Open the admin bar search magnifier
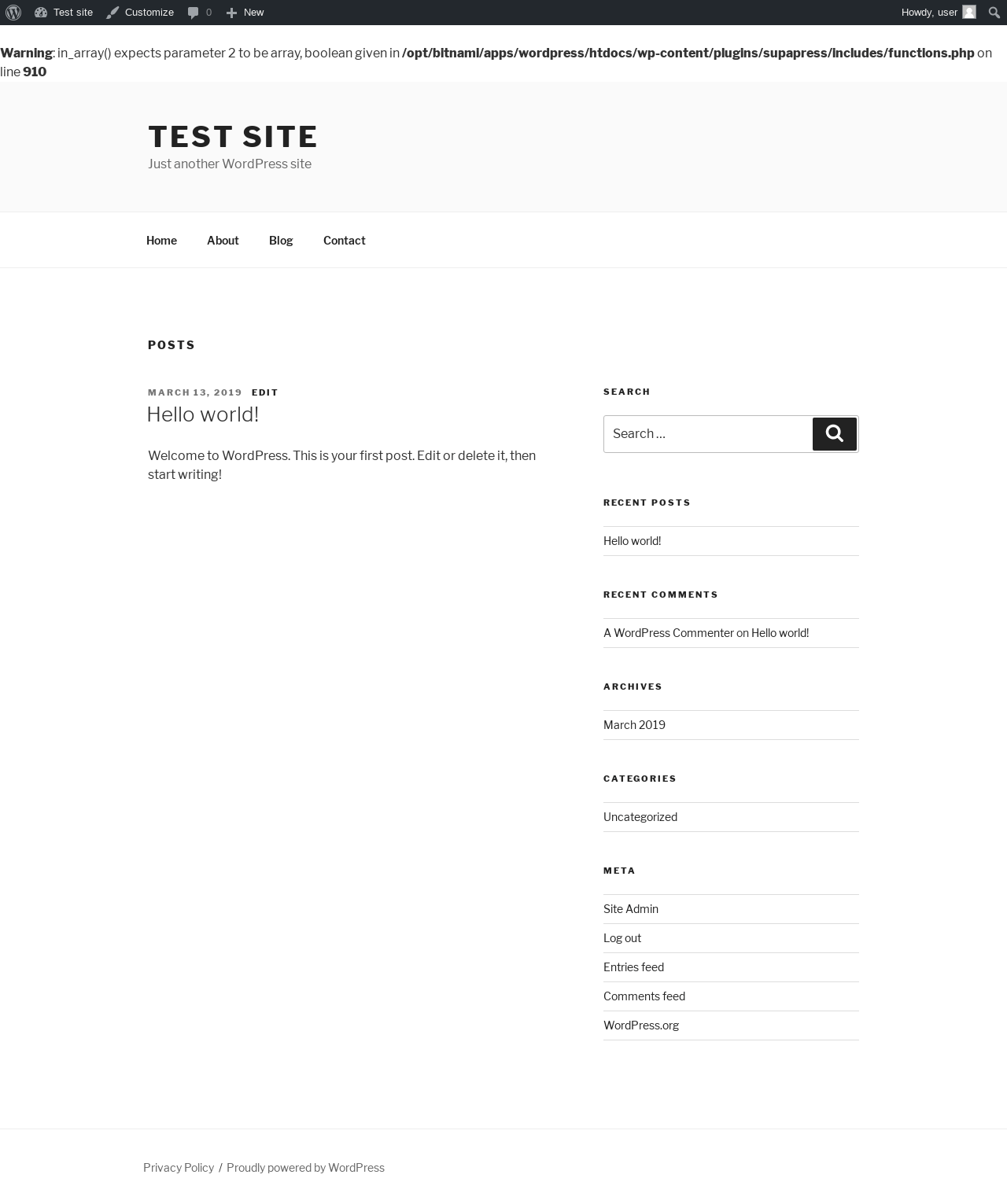The width and height of the screenshot is (1007, 1204). (x=994, y=13)
